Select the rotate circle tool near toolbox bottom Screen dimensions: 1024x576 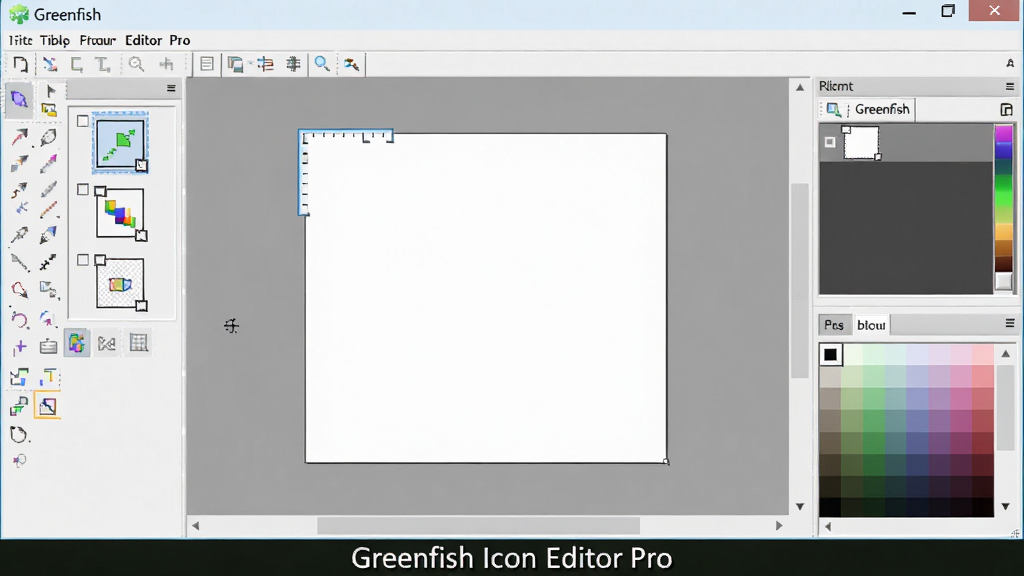pos(19,435)
